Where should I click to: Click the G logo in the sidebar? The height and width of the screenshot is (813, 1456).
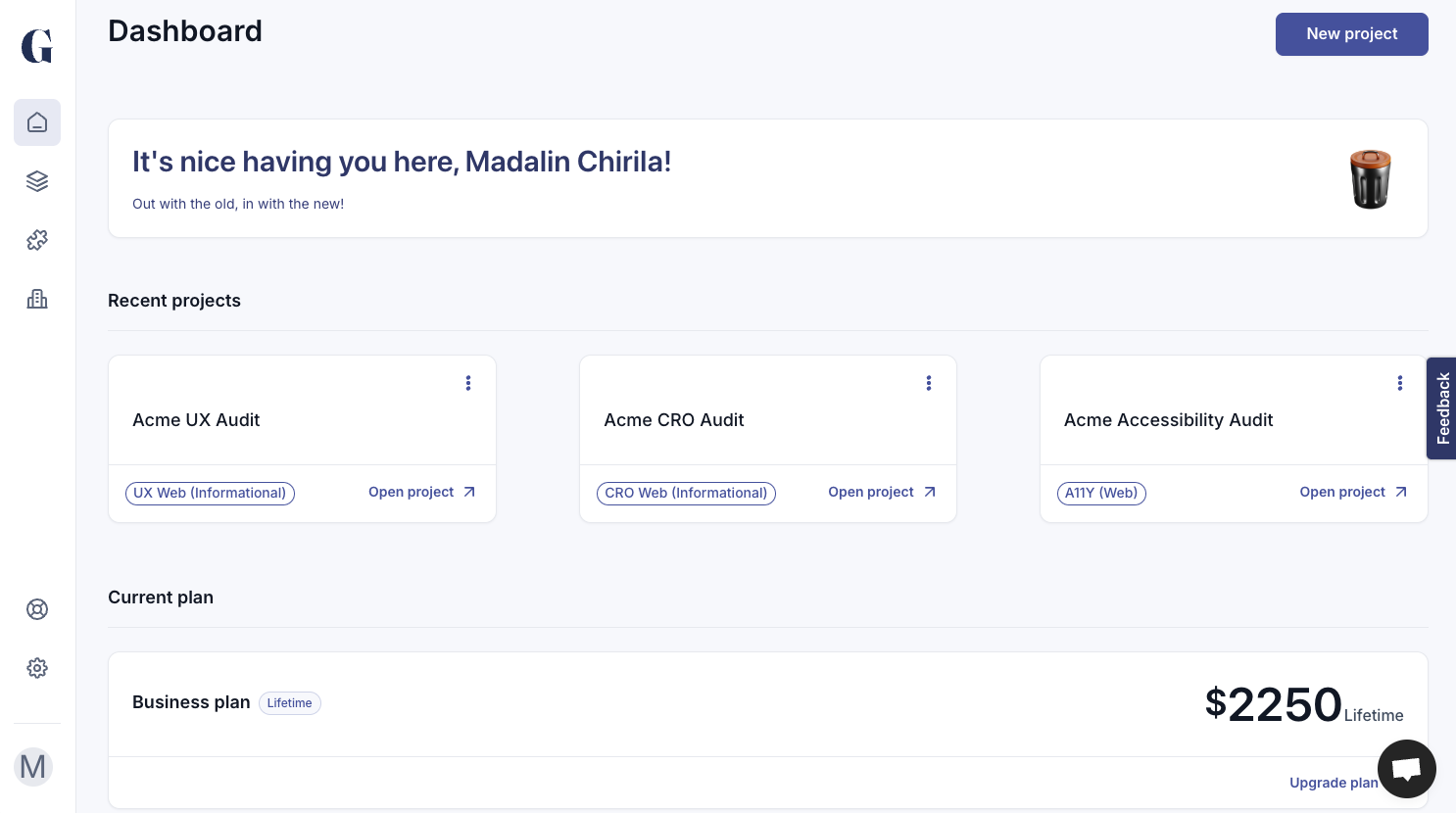[37, 46]
